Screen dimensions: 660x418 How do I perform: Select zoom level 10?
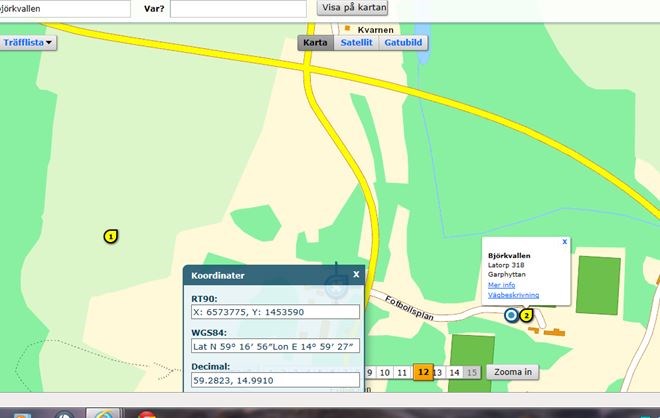(385, 372)
